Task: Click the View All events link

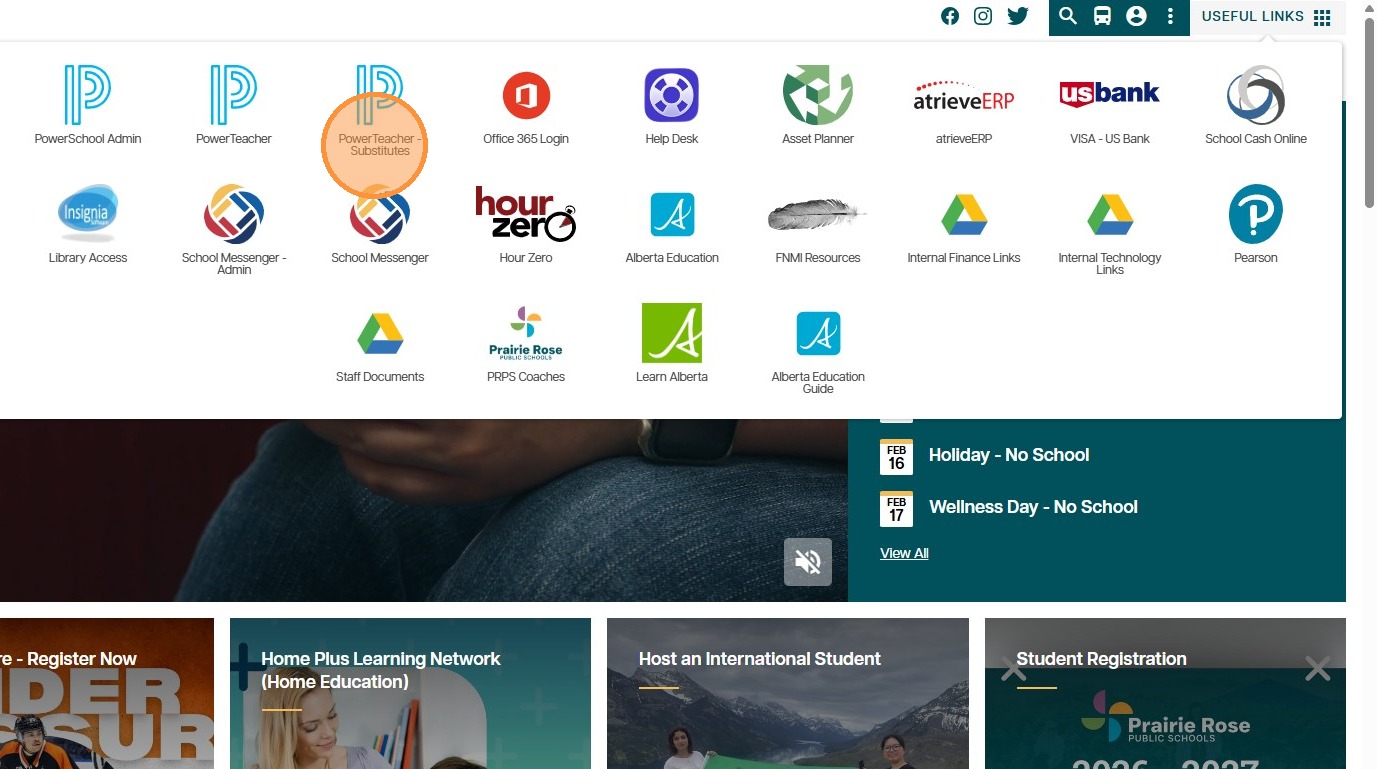Action: point(904,553)
